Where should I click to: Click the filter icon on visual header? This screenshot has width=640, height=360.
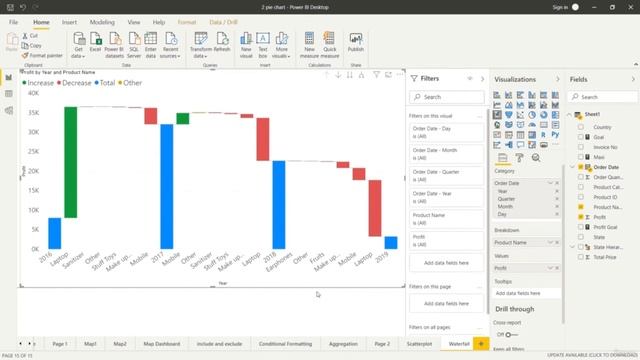[376, 75]
